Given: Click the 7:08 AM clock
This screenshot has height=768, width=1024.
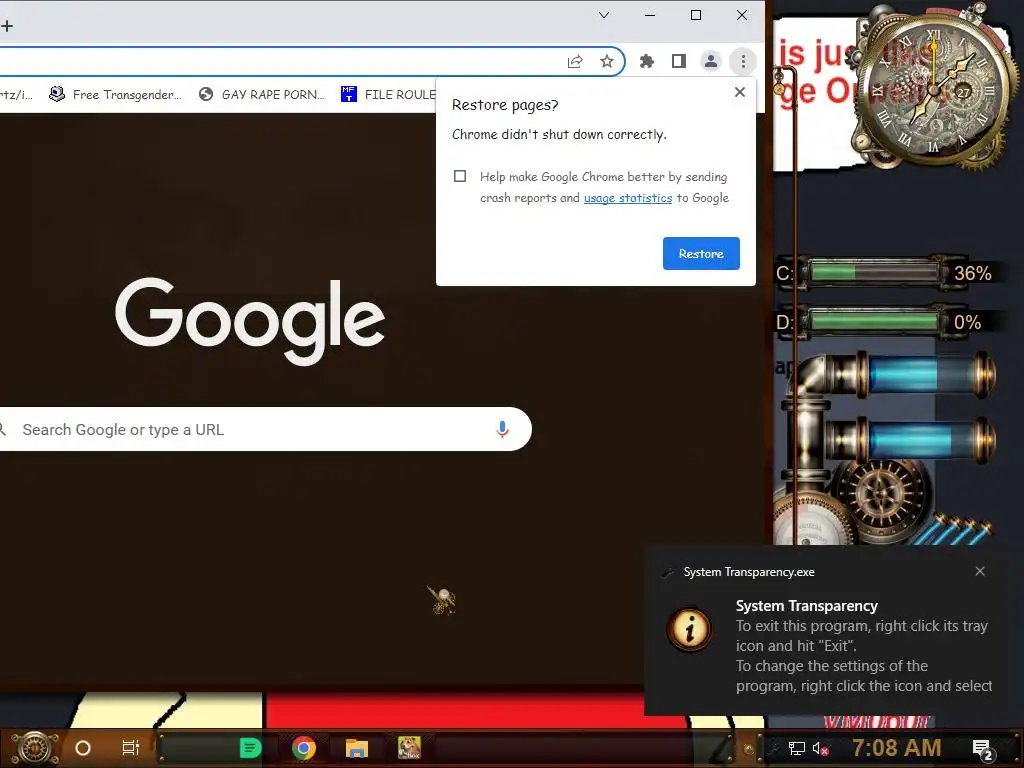Looking at the screenshot, I should pos(897,748).
